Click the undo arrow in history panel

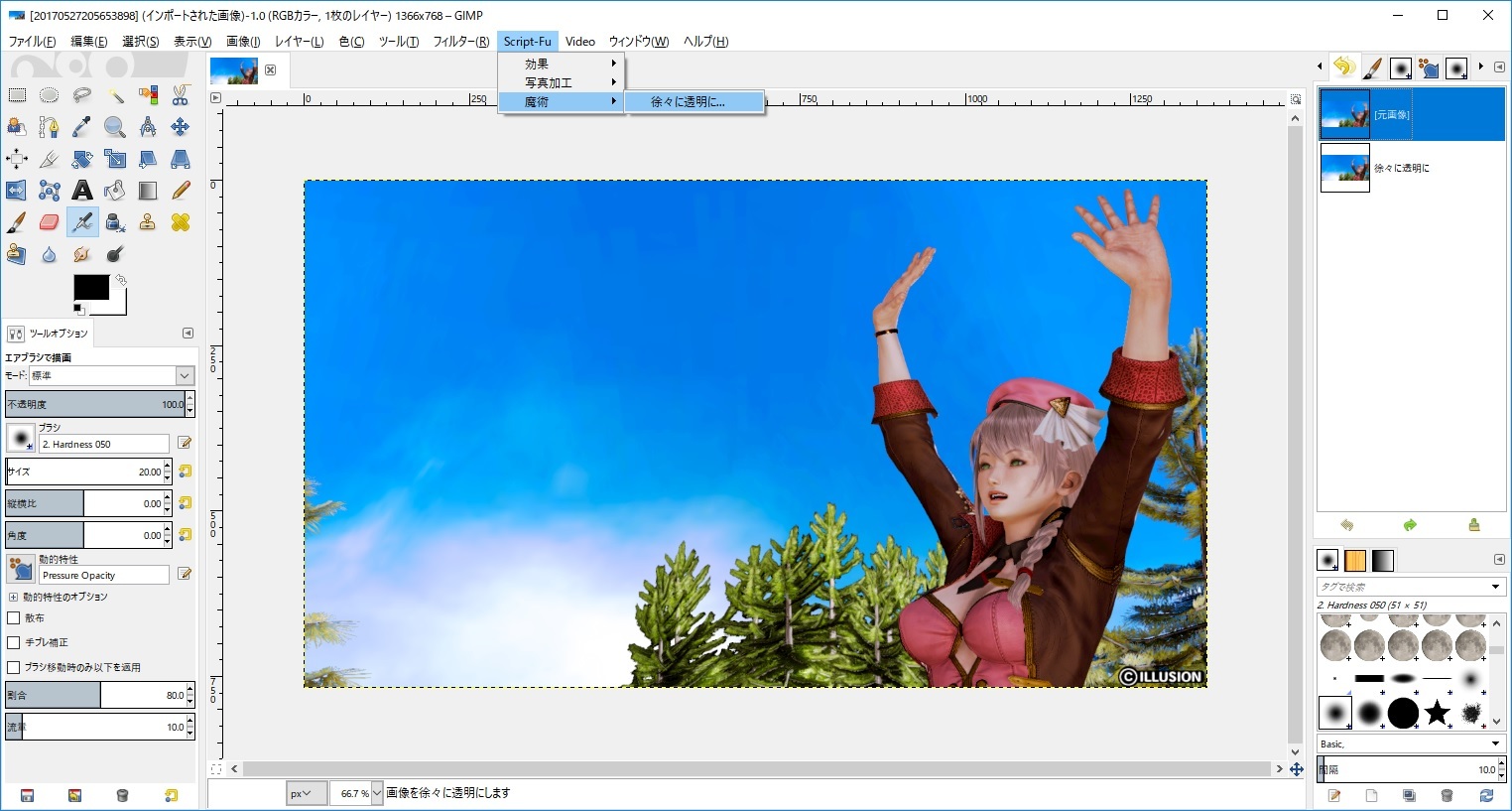pos(1346,524)
